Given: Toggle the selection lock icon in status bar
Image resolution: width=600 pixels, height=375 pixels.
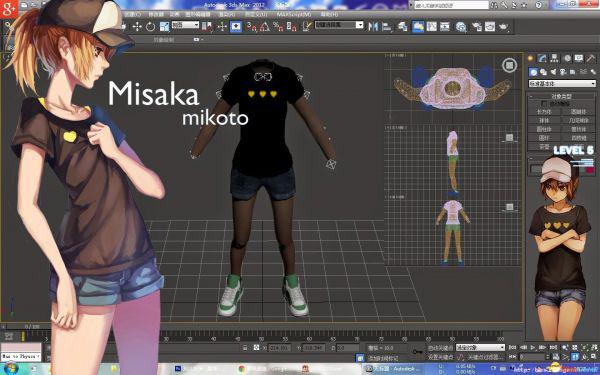Looking at the screenshot, I should (245, 348).
